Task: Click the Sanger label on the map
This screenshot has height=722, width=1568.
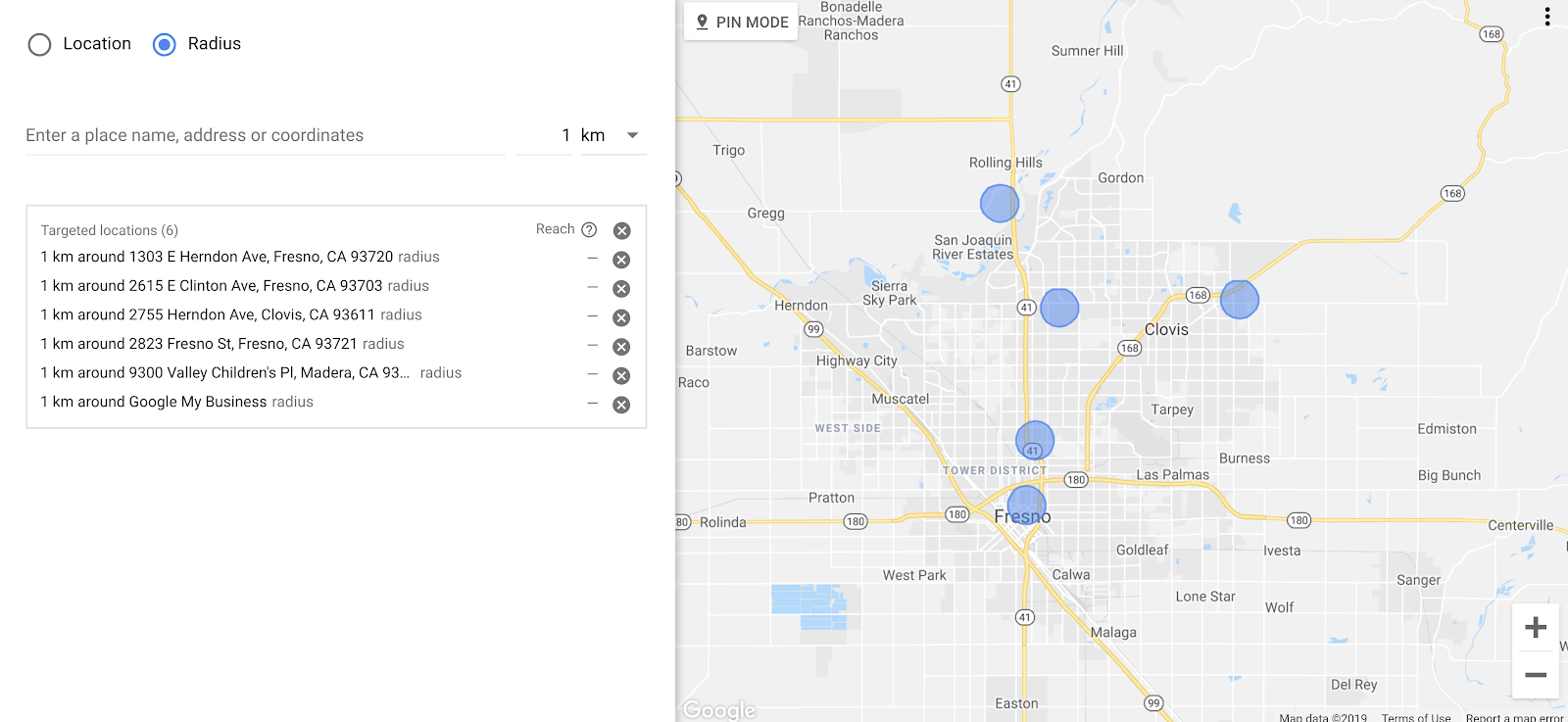Action: tap(1418, 580)
